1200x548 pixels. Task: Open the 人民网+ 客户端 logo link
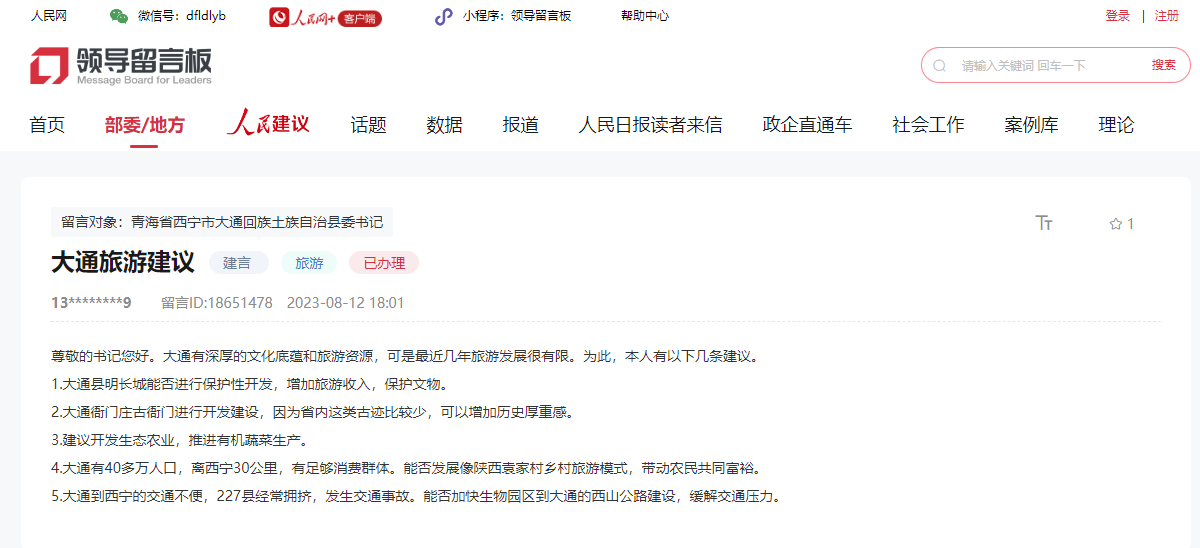[x=326, y=17]
